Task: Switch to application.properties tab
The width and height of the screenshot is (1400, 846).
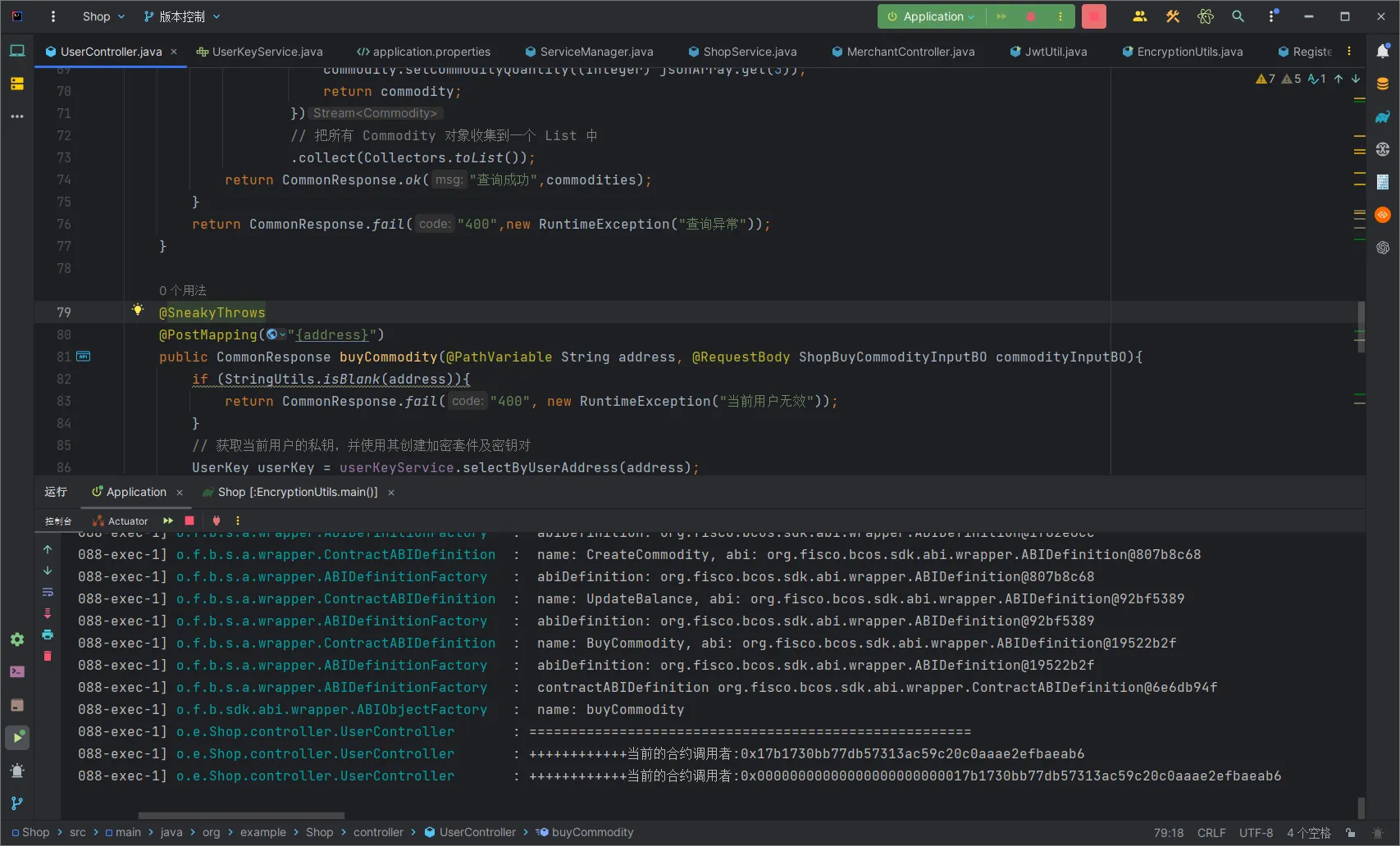Action: click(x=424, y=52)
